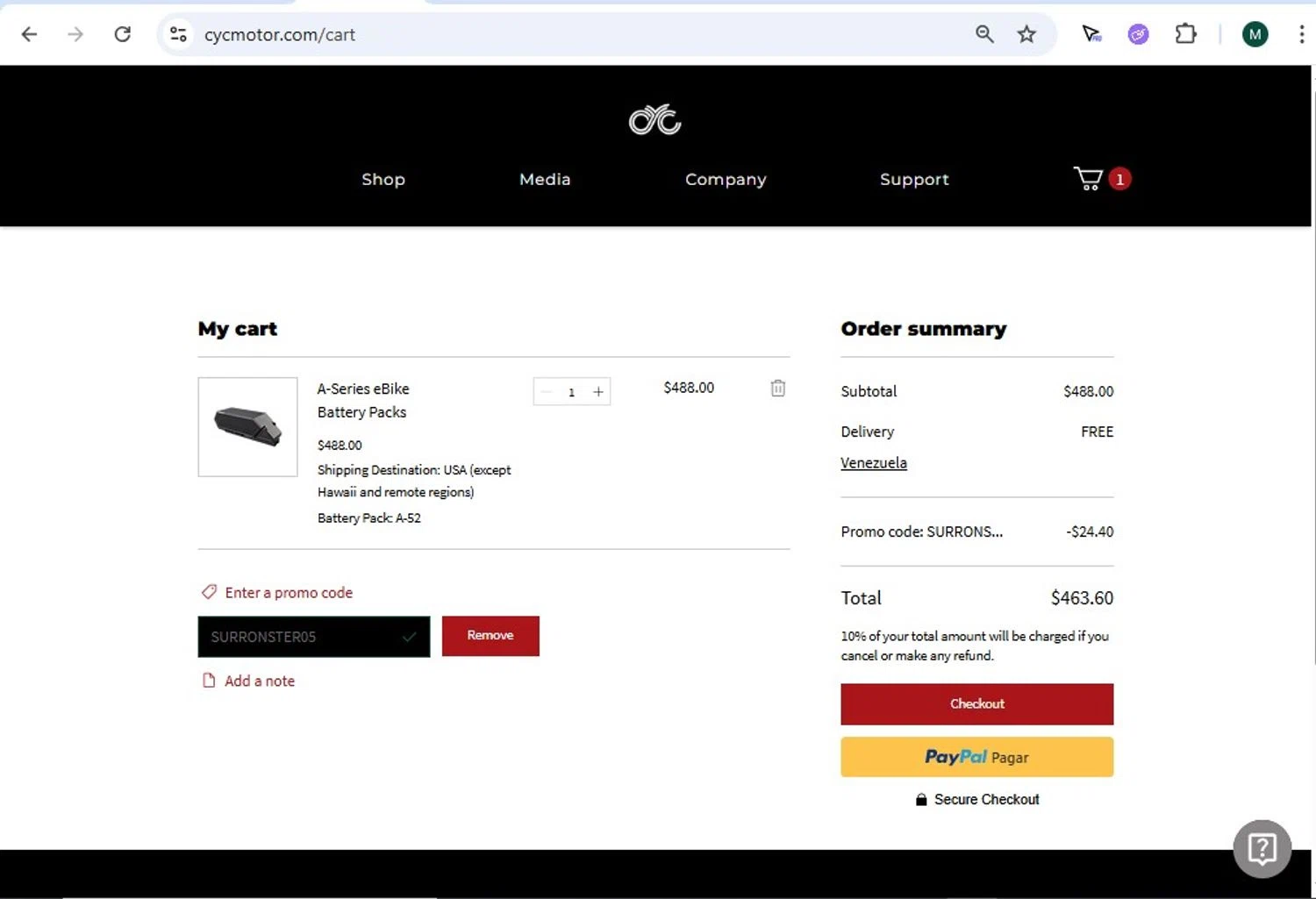Viewport: 1316px width, 899px height.
Task: Click the address bar URL cycmotor.com/cart
Action: [280, 35]
